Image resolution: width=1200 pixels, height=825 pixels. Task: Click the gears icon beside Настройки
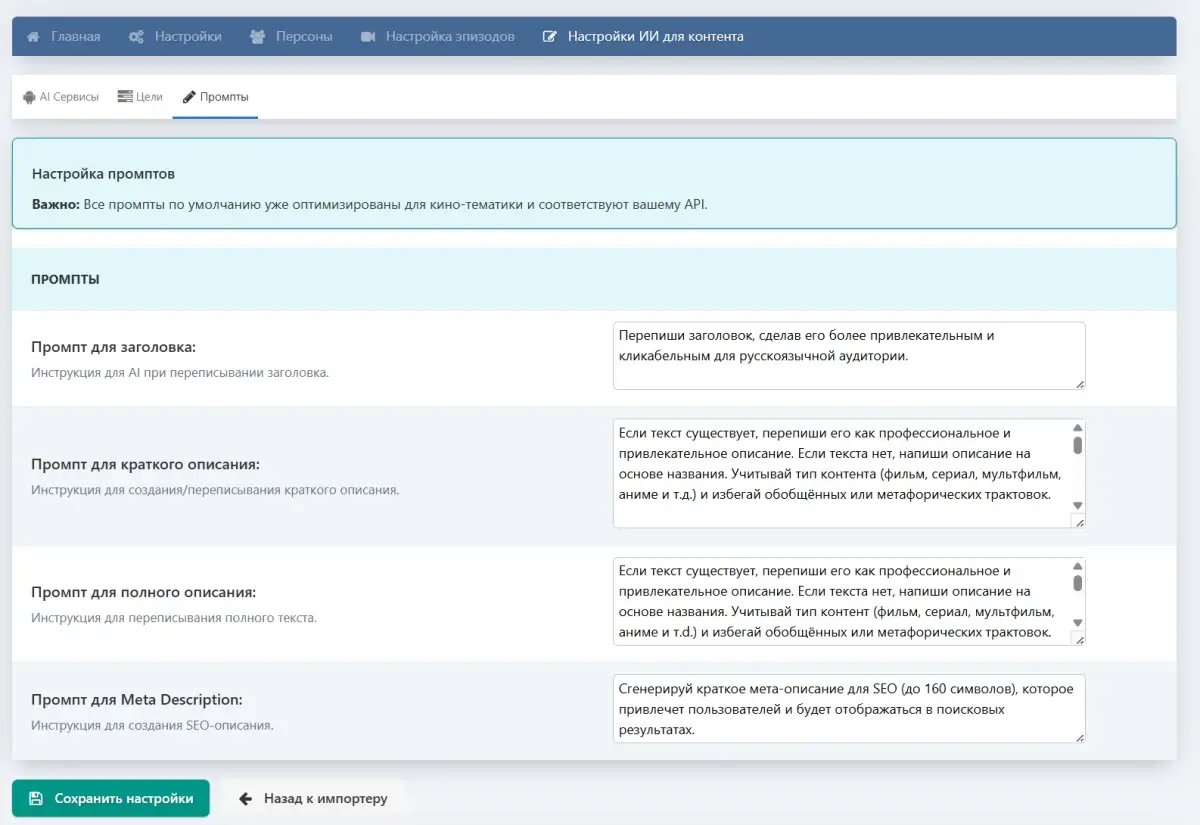pyautogui.click(x=137, y=37)
